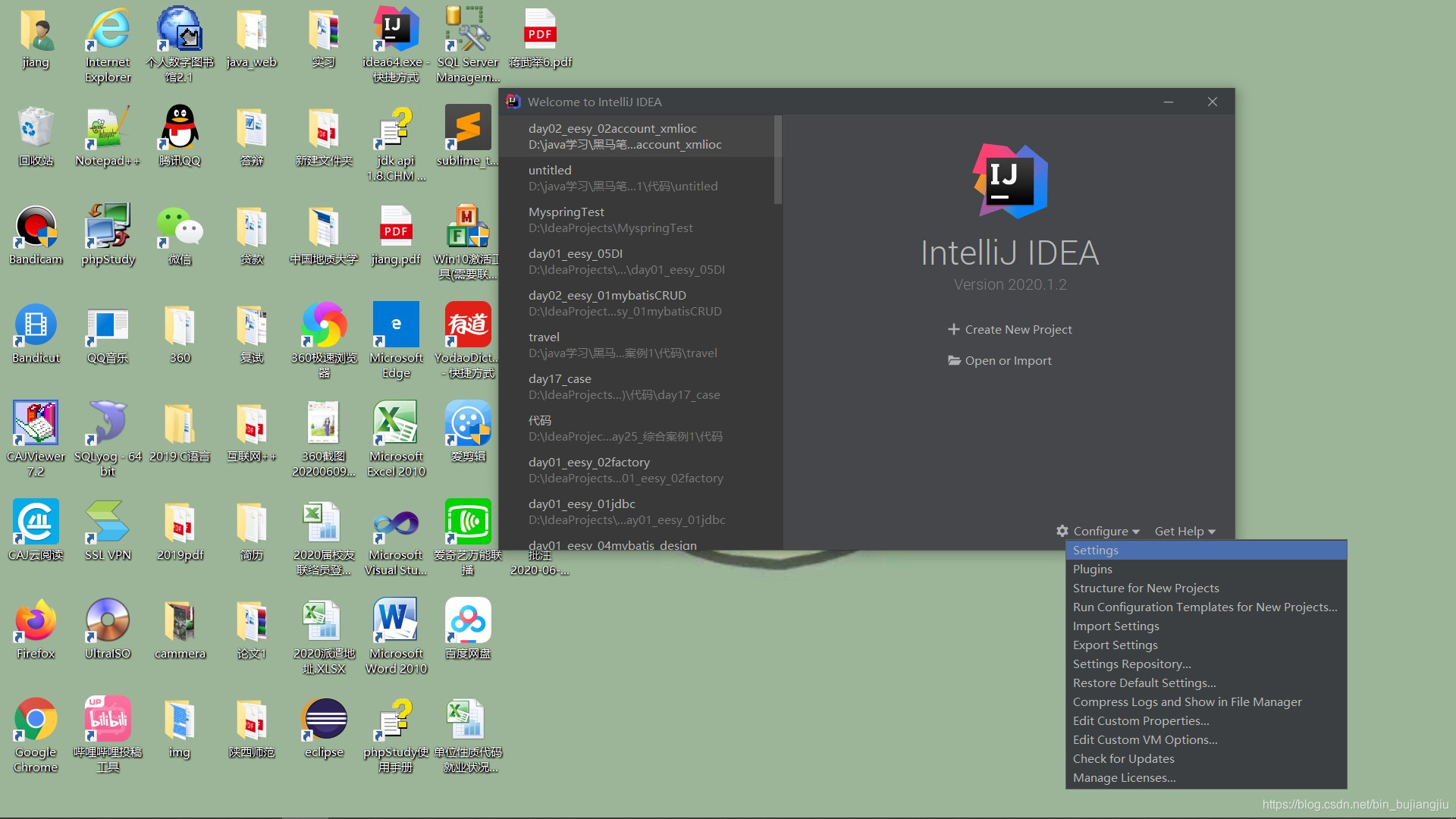Select the CAJViewer 7.2 icon
Image resolution: width=1456 pixels, height=819 pixels.
click(x=36, y=440)
